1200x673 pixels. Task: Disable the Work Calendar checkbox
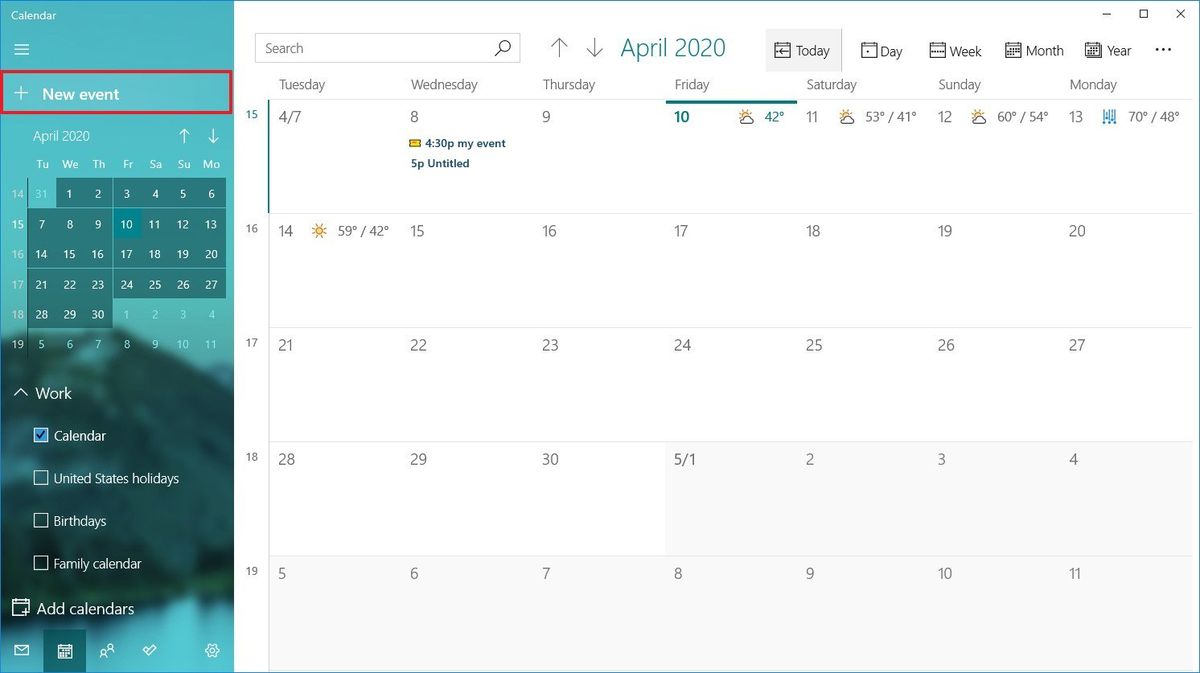41,435
